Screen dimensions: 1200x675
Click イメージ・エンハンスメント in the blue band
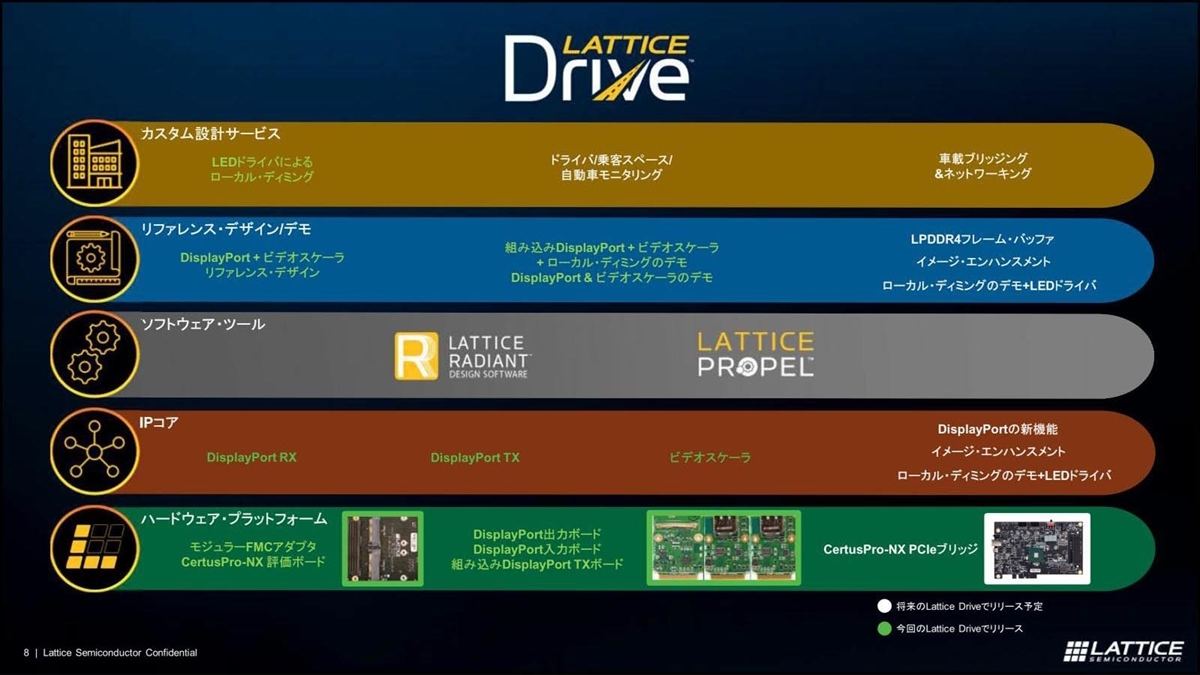click(x=982, y=262)
